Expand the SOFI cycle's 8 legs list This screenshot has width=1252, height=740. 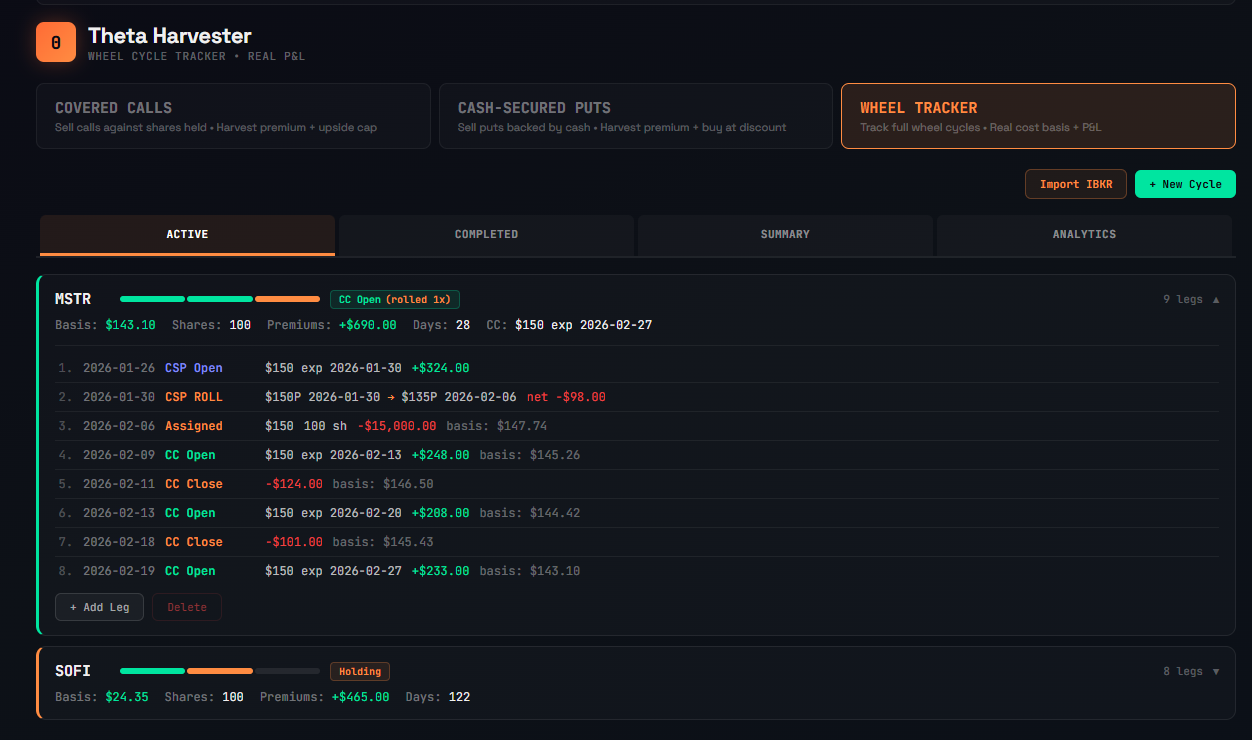pyautogui.click(x=1191, y=670)
